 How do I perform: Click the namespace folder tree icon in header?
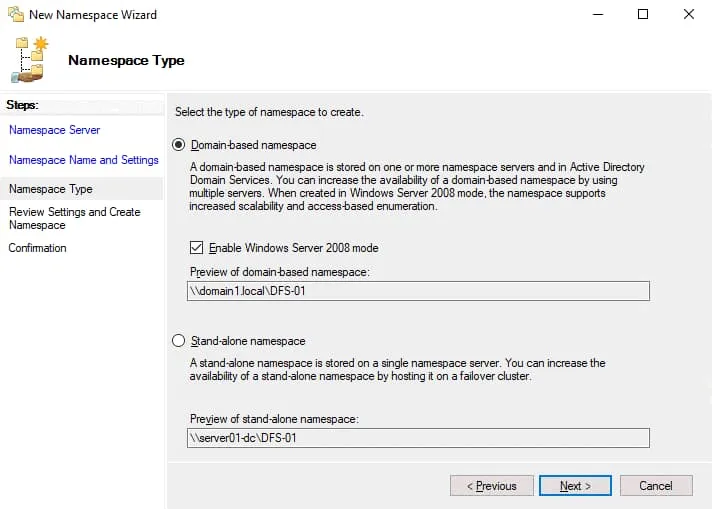(x=30, y=60)
